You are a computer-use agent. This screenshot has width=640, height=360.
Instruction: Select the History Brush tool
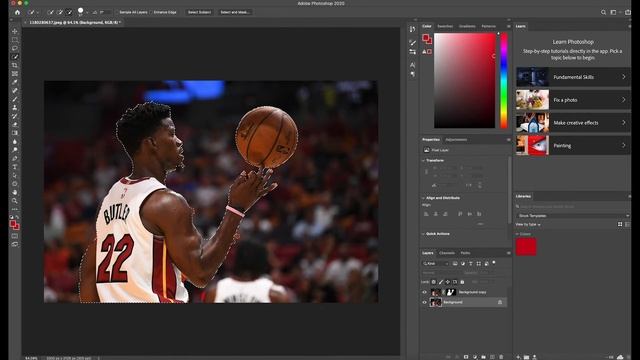pyautogui.click(x=15, y=116)
